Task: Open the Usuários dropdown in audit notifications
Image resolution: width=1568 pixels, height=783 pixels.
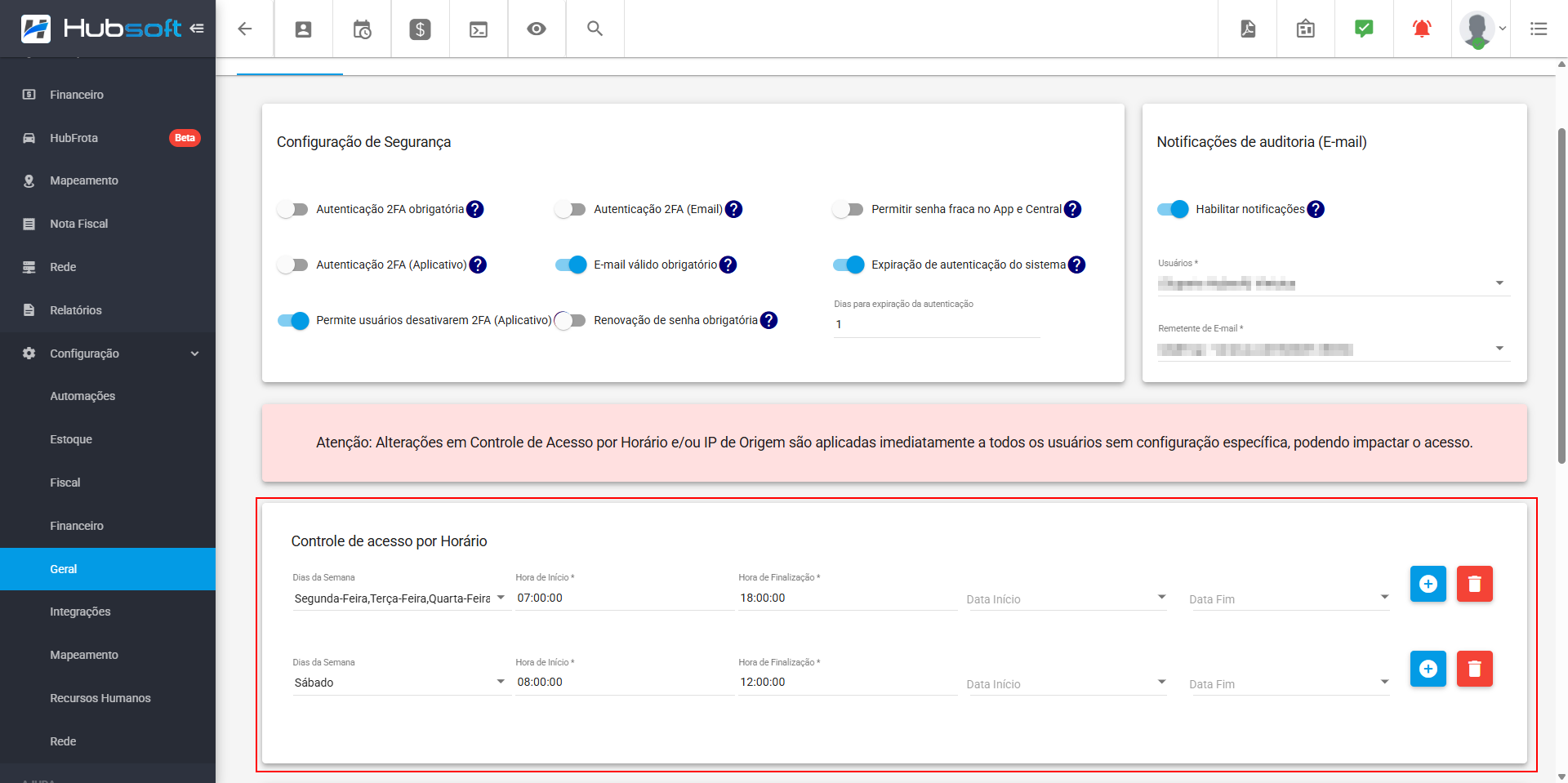Action: tap(1333, 283)
